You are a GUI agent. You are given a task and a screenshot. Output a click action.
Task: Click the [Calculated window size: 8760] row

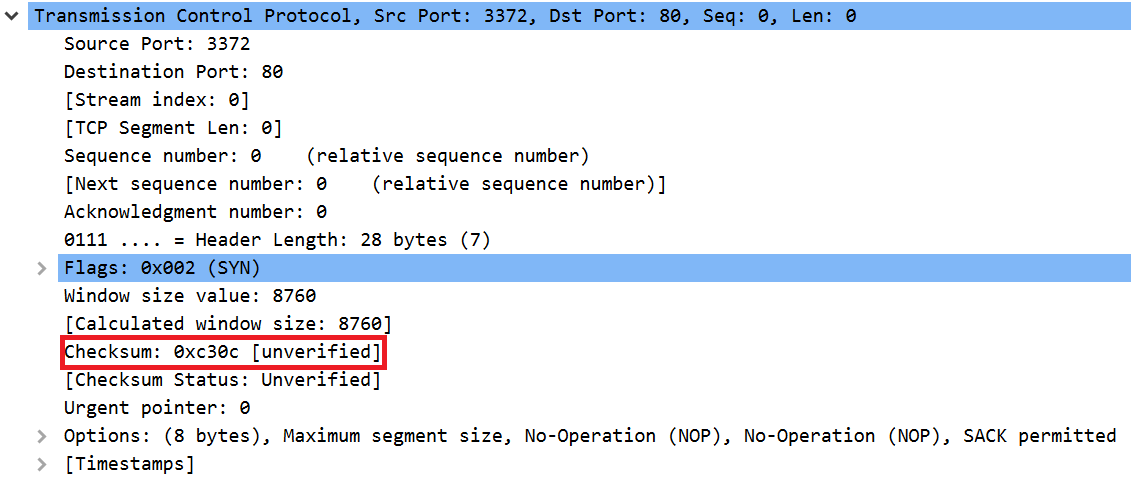coord(228,324)
